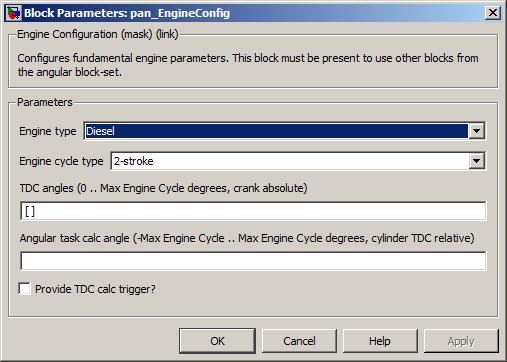The width and height of the screenshot is (507, 362).
Task: Click the Simulink block icon in title bar
Action: (x=13, y=13)
